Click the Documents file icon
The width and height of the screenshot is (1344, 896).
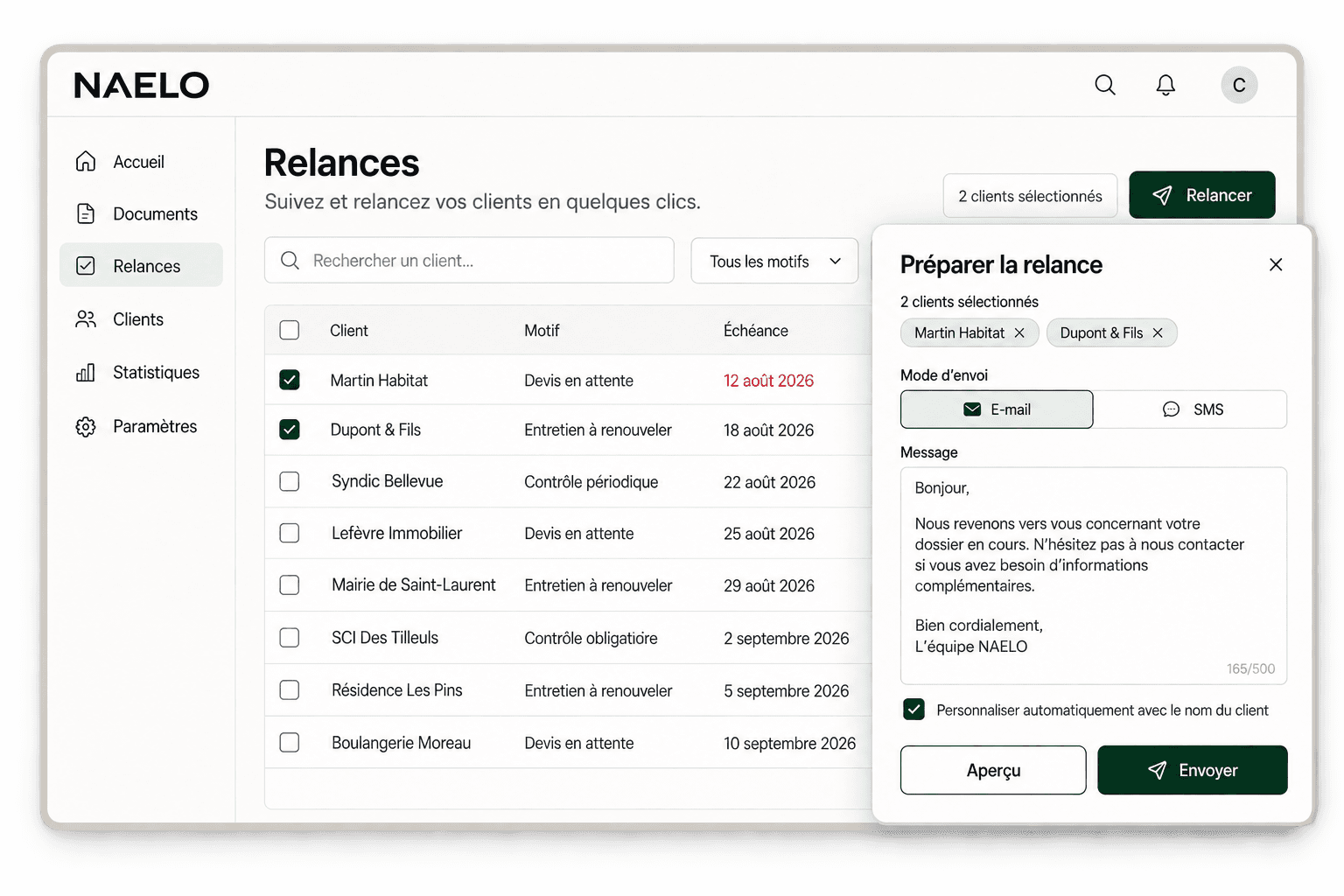tap(86, 213)
